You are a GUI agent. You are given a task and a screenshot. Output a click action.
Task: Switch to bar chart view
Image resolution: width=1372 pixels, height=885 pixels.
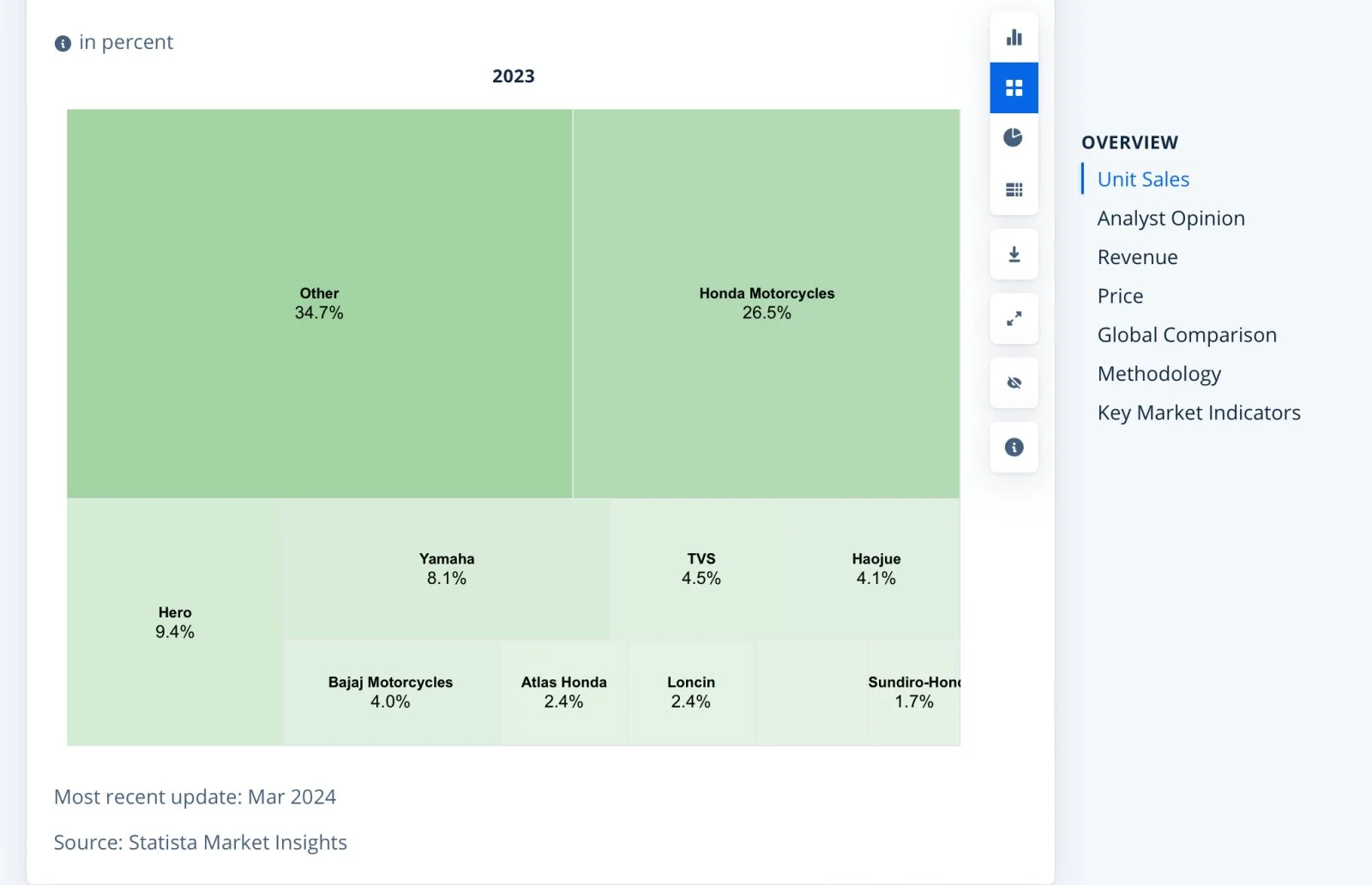1014,38
